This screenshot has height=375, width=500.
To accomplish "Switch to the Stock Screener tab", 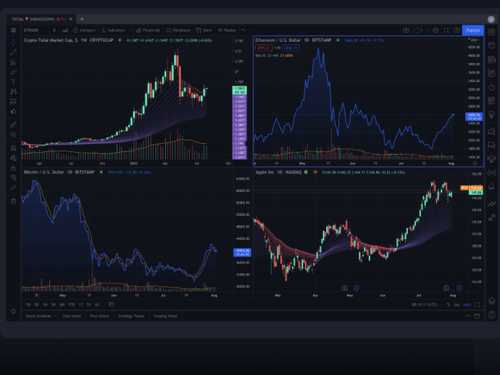I will [x=39, y=316].
